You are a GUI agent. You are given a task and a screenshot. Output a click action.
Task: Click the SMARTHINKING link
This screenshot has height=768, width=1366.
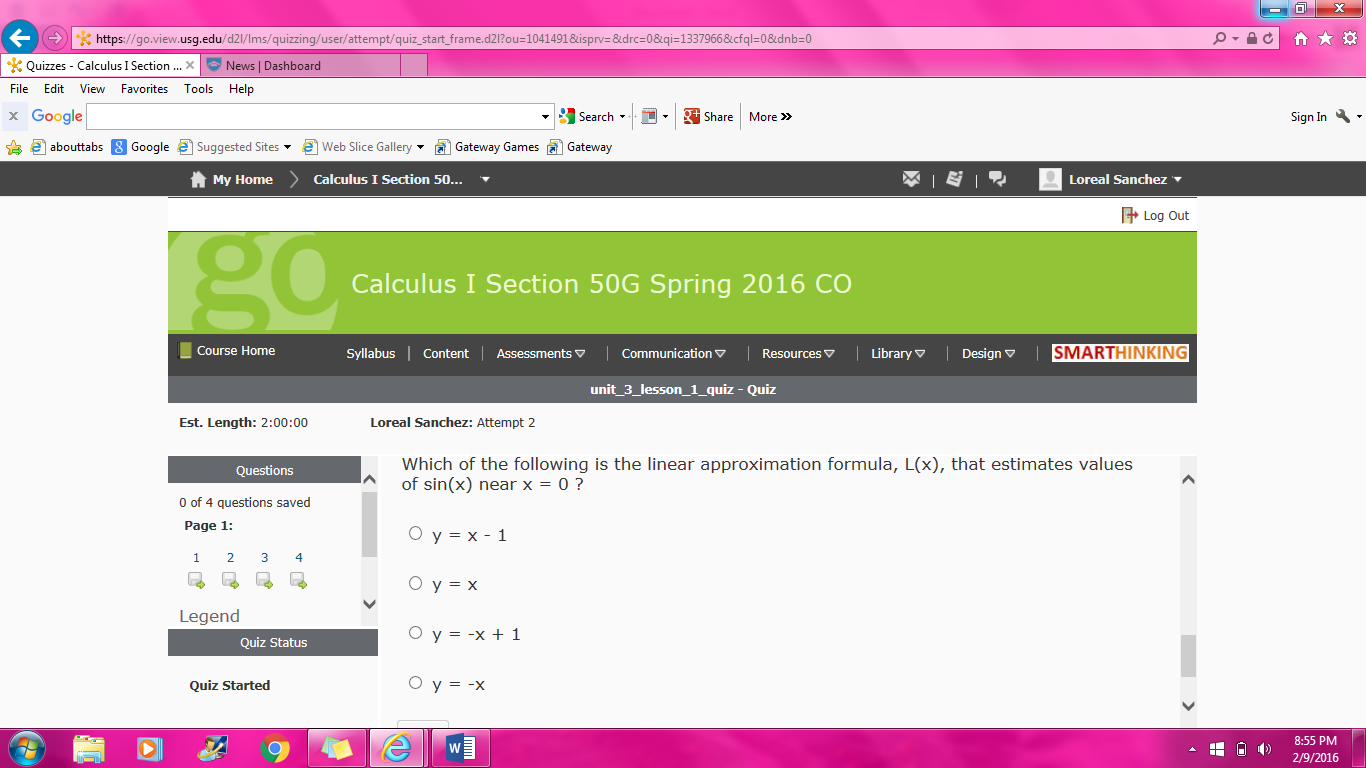pos(1119,353)
